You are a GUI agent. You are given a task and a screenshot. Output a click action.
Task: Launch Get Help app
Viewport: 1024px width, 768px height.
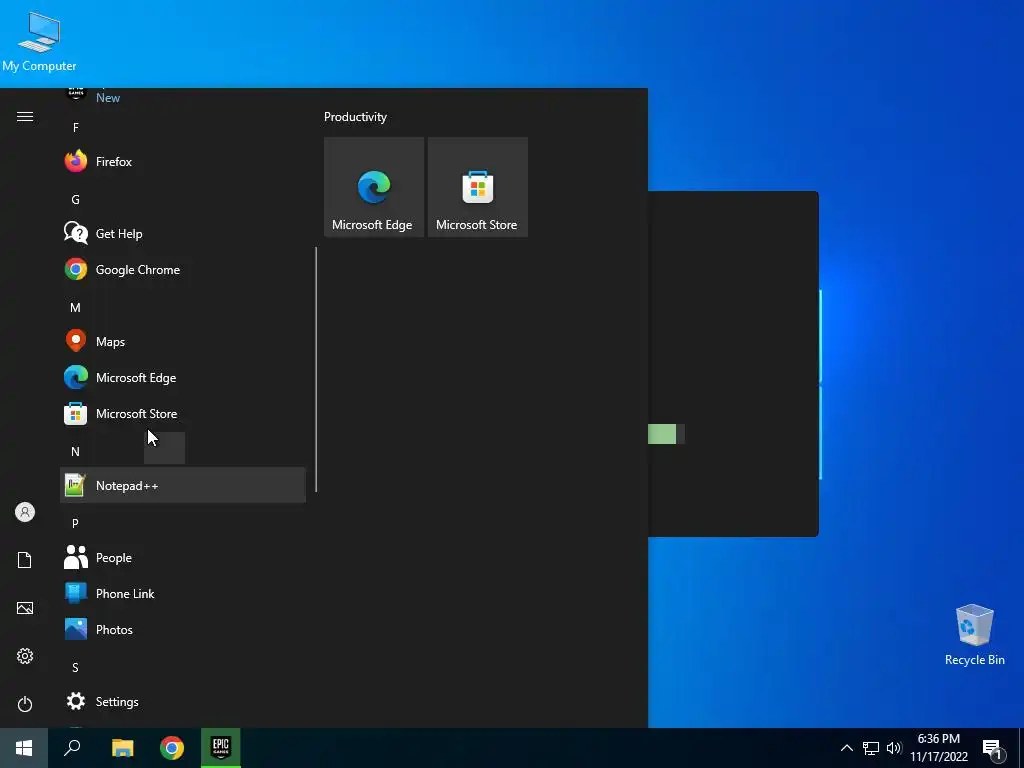pyautogui.click(x=183, y=233)
